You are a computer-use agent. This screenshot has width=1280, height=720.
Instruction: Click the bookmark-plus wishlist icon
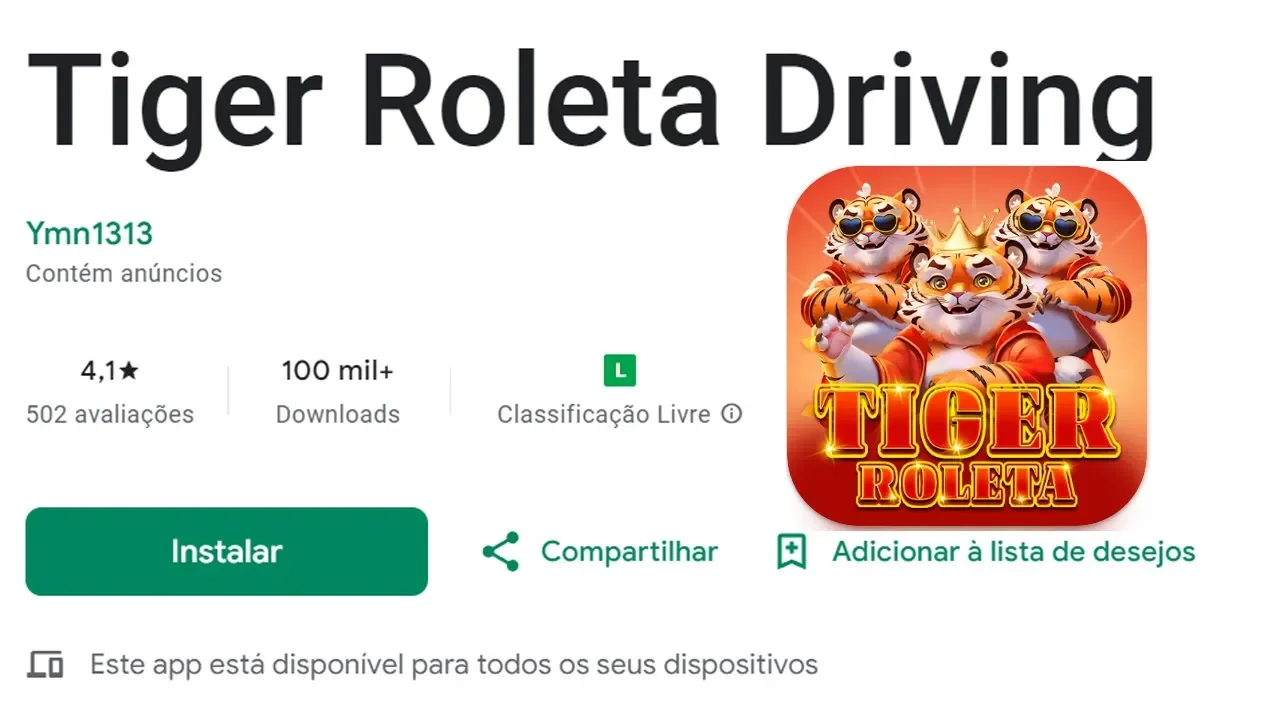pyautogui.click(x=792, y=552)
